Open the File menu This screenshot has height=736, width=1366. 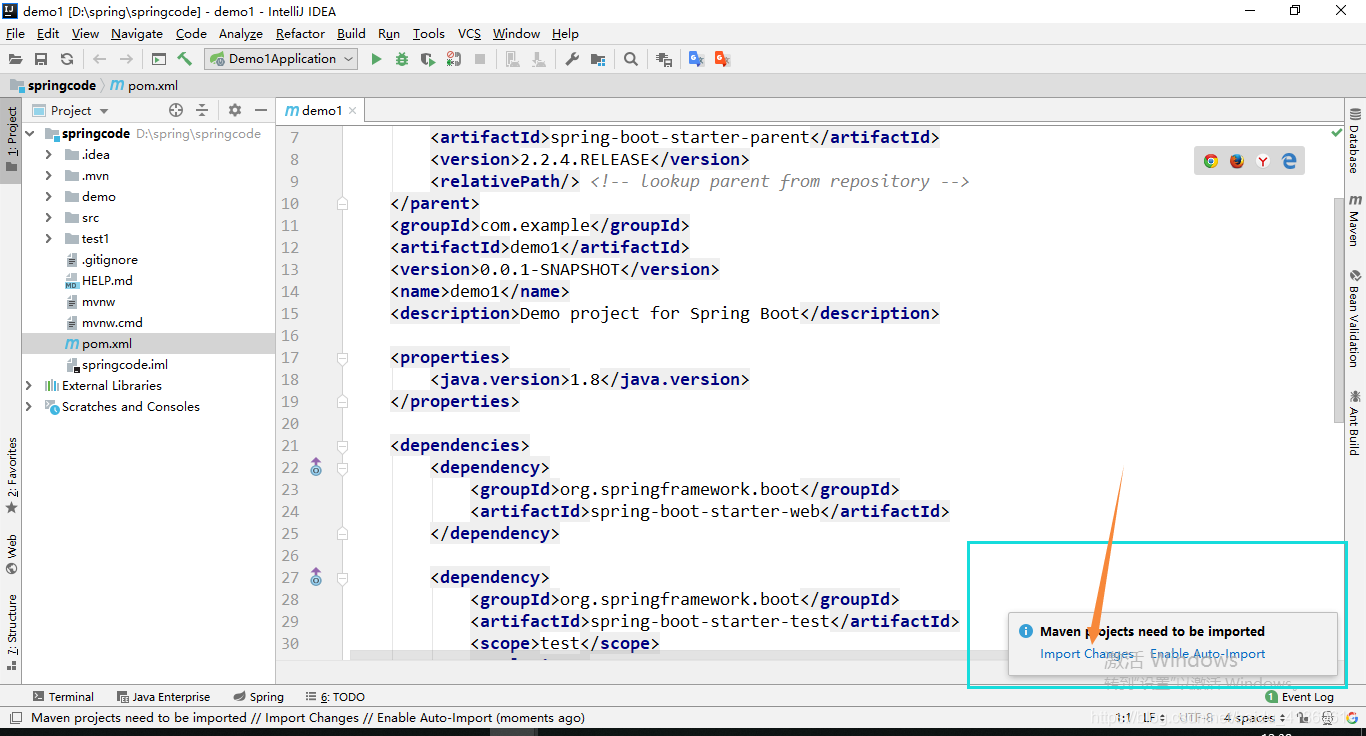click(x=15, y=33)
